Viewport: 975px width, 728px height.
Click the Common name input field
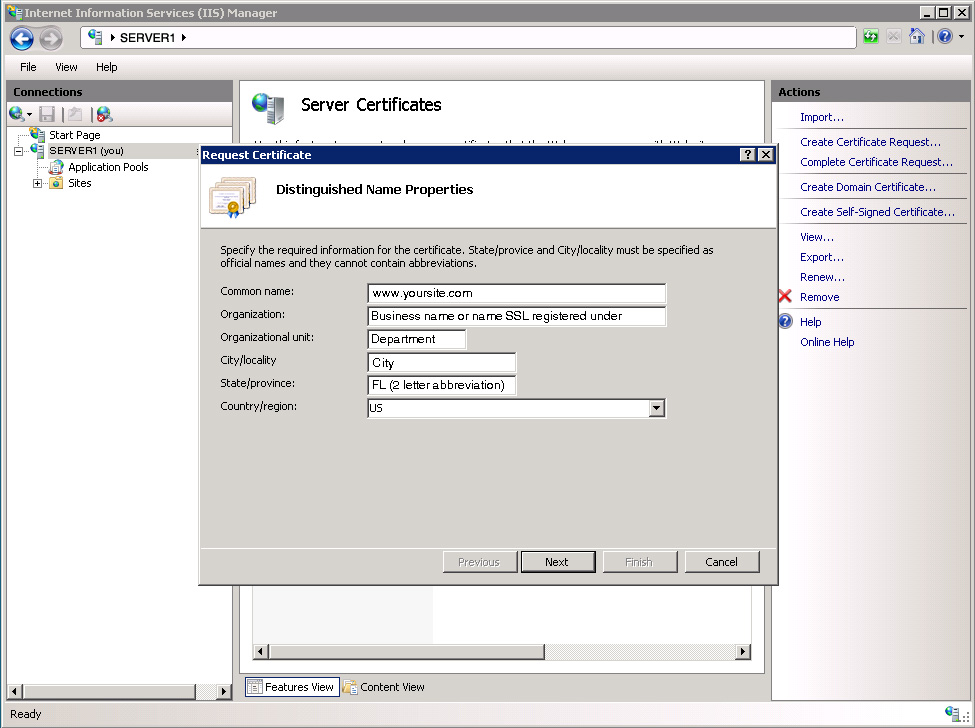pyautogui.click(x=516, y=293)
